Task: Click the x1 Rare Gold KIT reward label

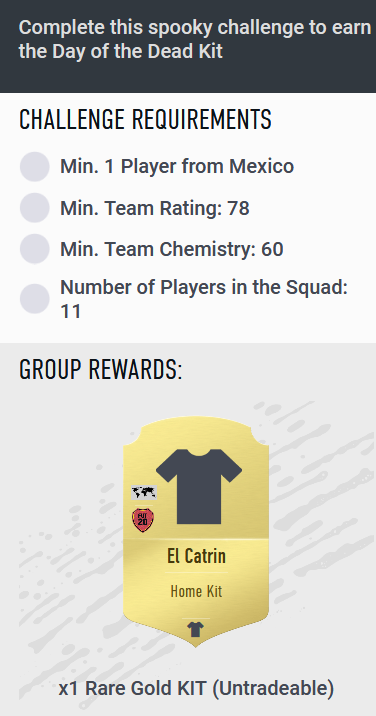Action: point(196,688)
